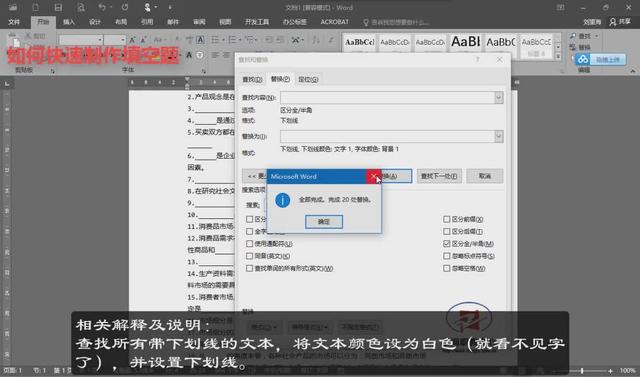Open the Replace with dropdown arrow
This screenshot has width=640, height=377.
(x=498, y=136)
